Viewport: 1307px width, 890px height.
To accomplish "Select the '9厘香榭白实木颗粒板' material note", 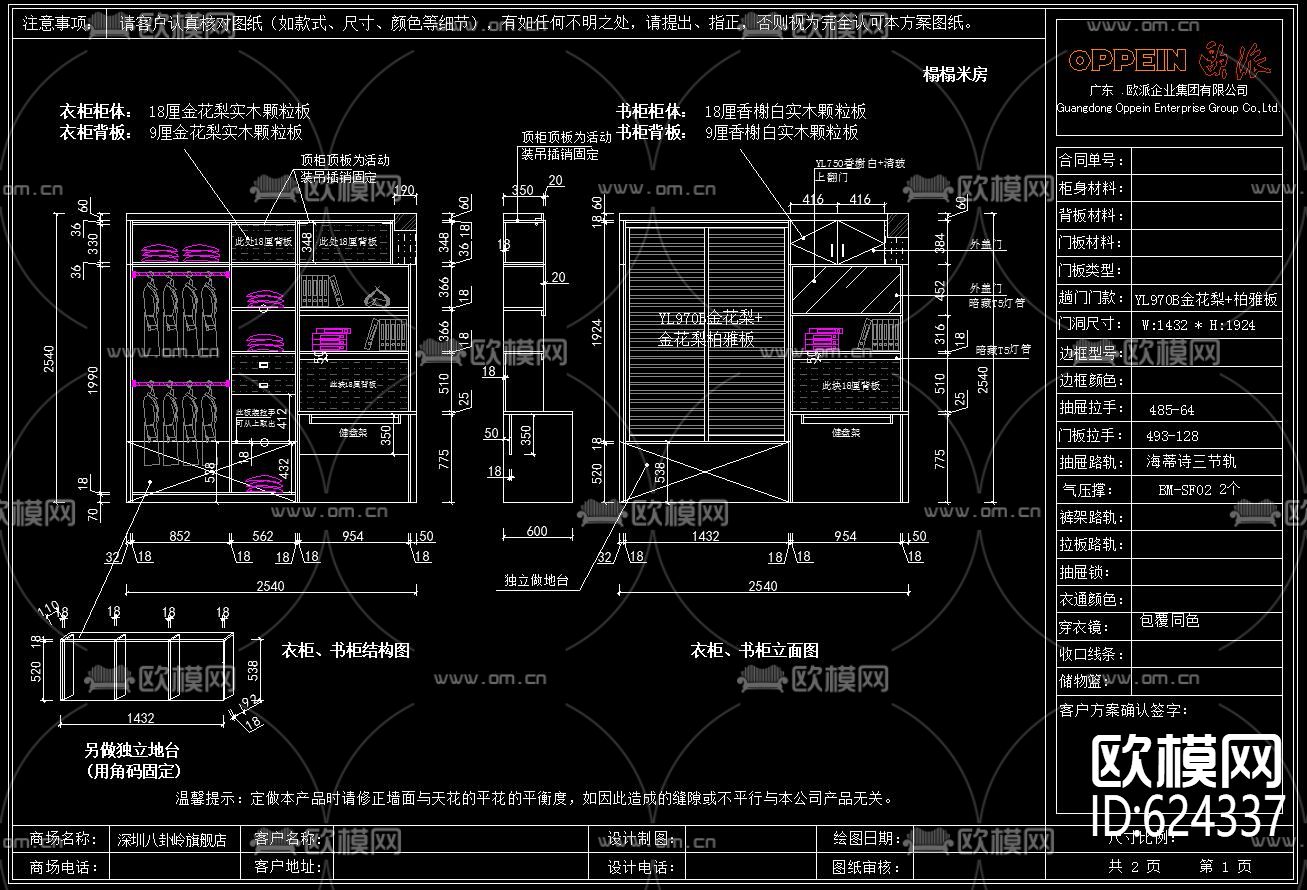I will 781,132.
